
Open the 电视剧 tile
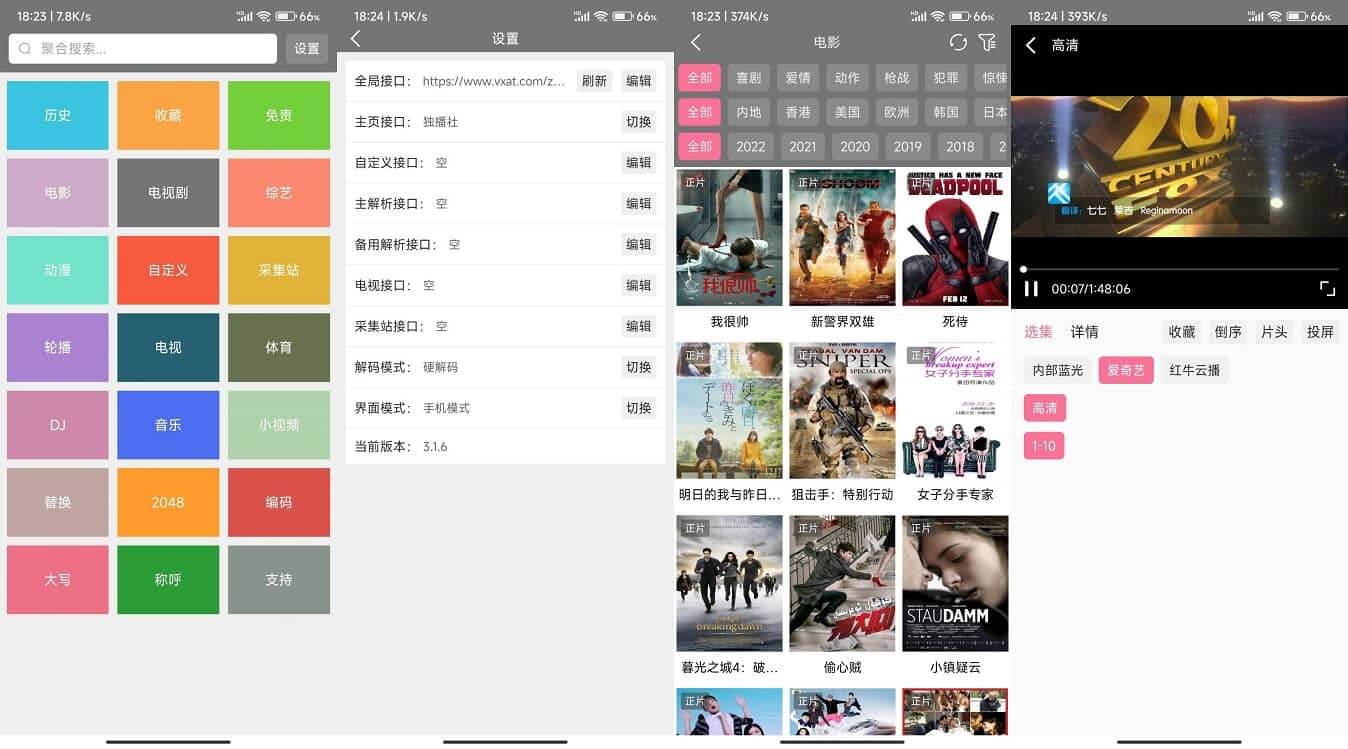coord(168,193)
